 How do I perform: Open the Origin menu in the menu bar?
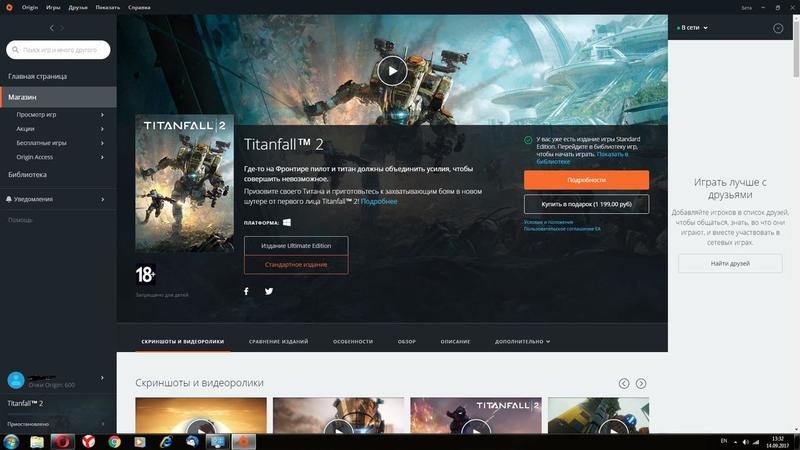[30, 8]
